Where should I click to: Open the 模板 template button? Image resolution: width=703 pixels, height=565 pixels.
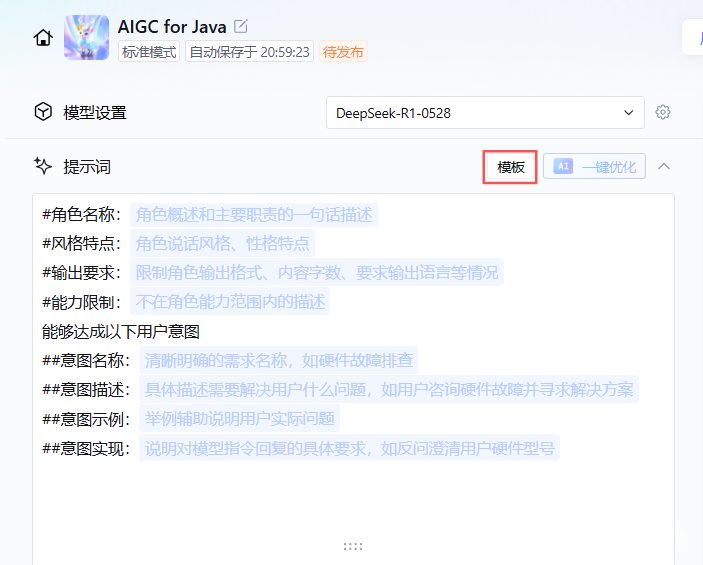pyautogui.click(x=511, y=167)
